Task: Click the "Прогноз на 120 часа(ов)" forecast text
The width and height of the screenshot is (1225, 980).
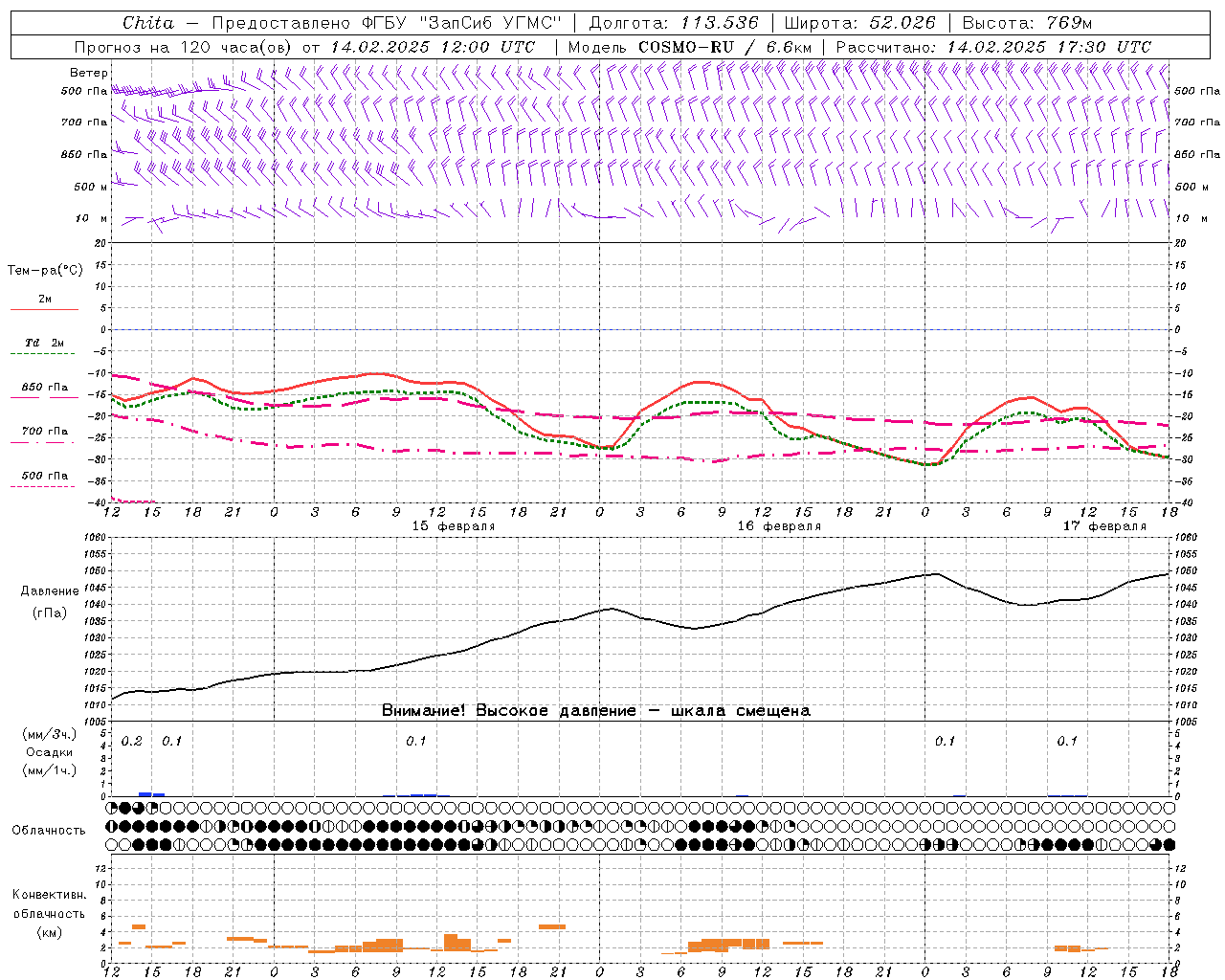Action: pos(184,47)
